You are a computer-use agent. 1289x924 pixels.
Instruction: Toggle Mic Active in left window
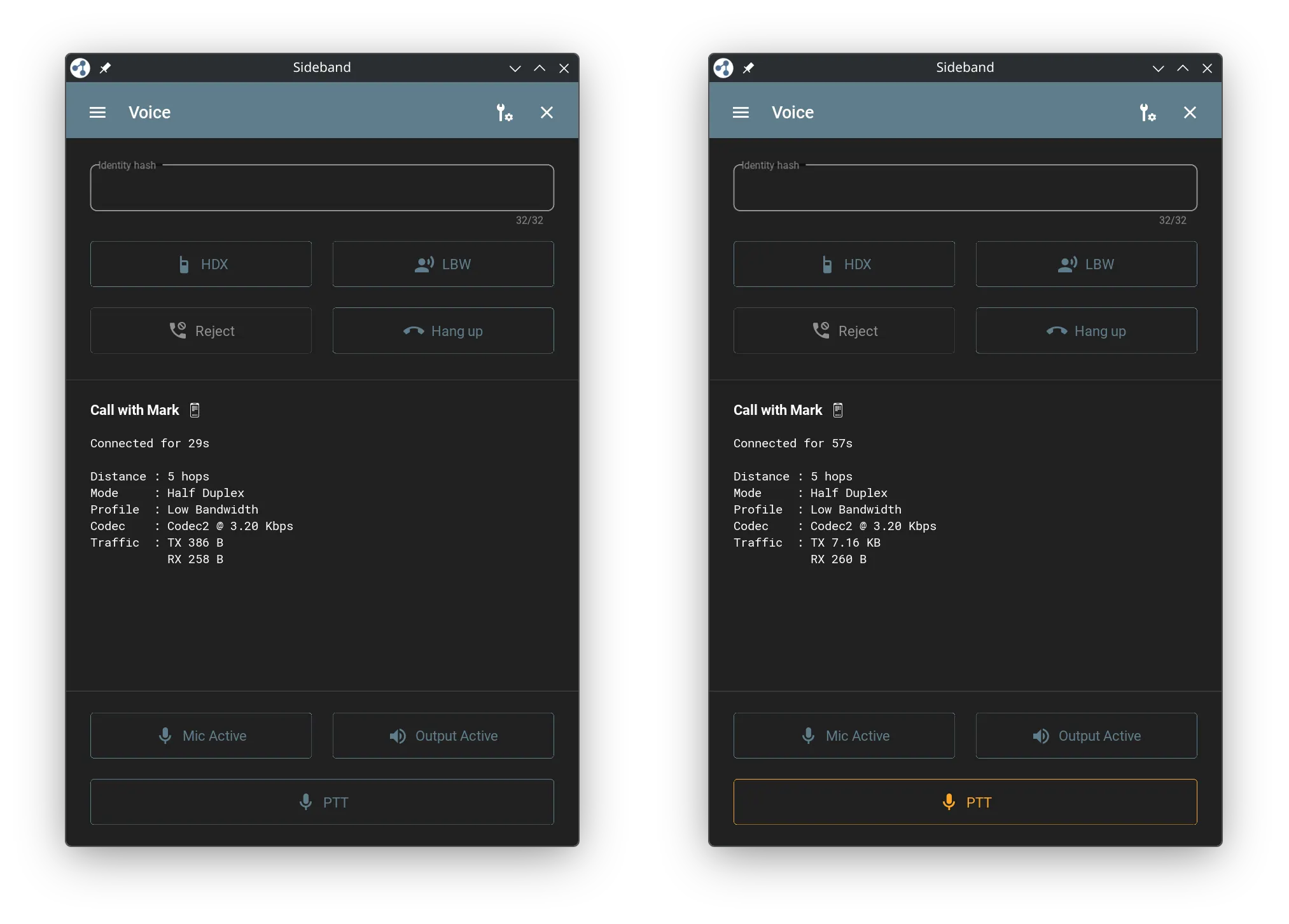[201, 736]
